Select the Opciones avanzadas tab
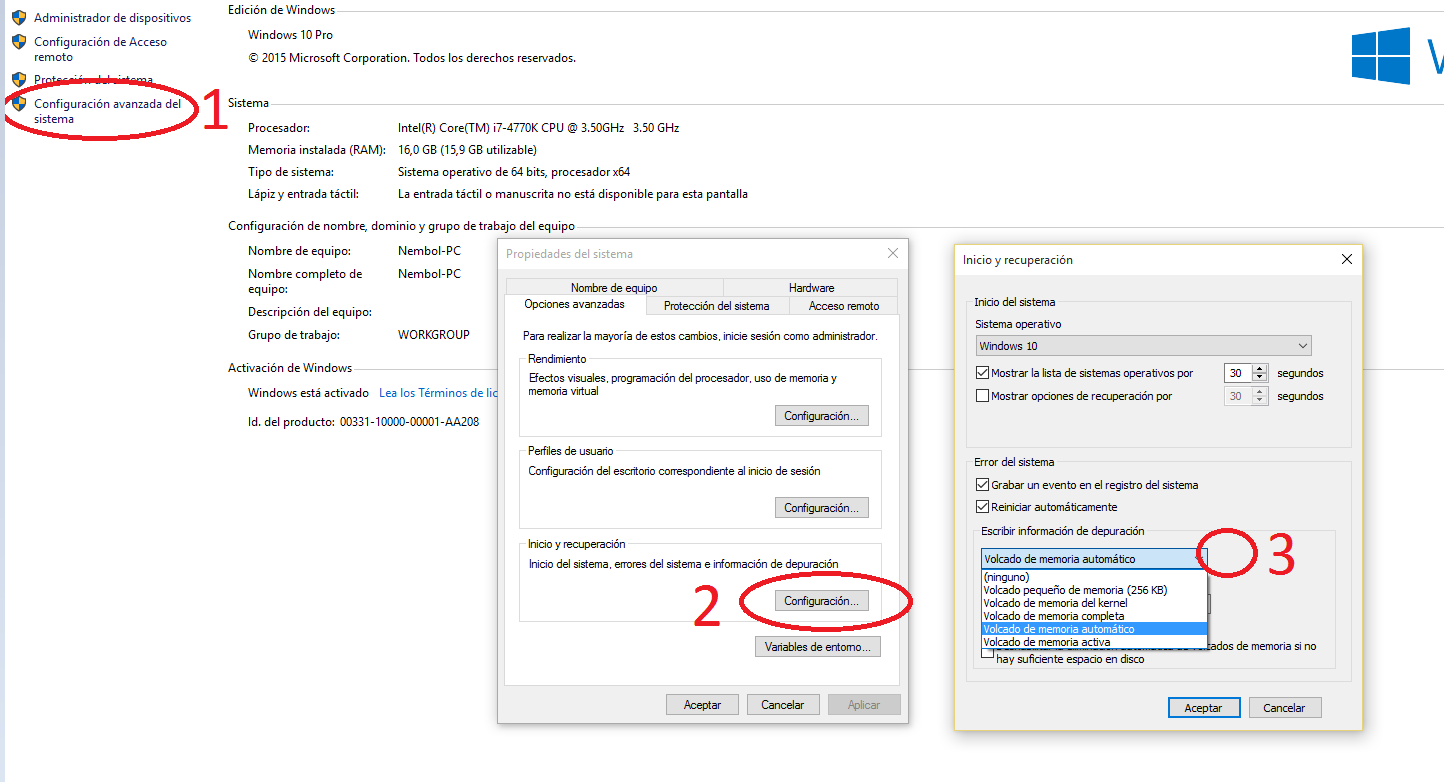Screen dimensions: 1444x782 (x=574, y=304)
